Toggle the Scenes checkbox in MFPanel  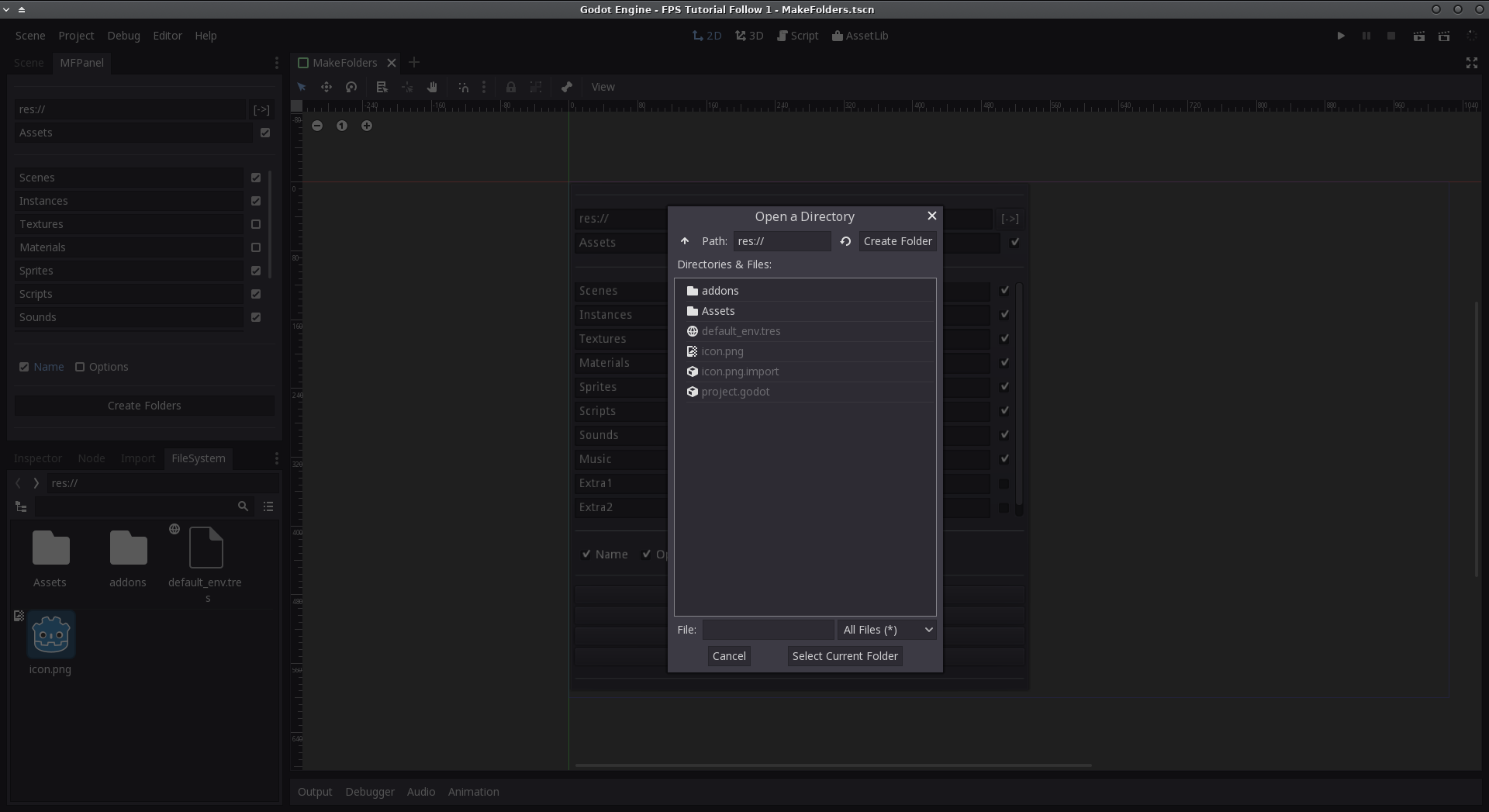tap(256, 178)
